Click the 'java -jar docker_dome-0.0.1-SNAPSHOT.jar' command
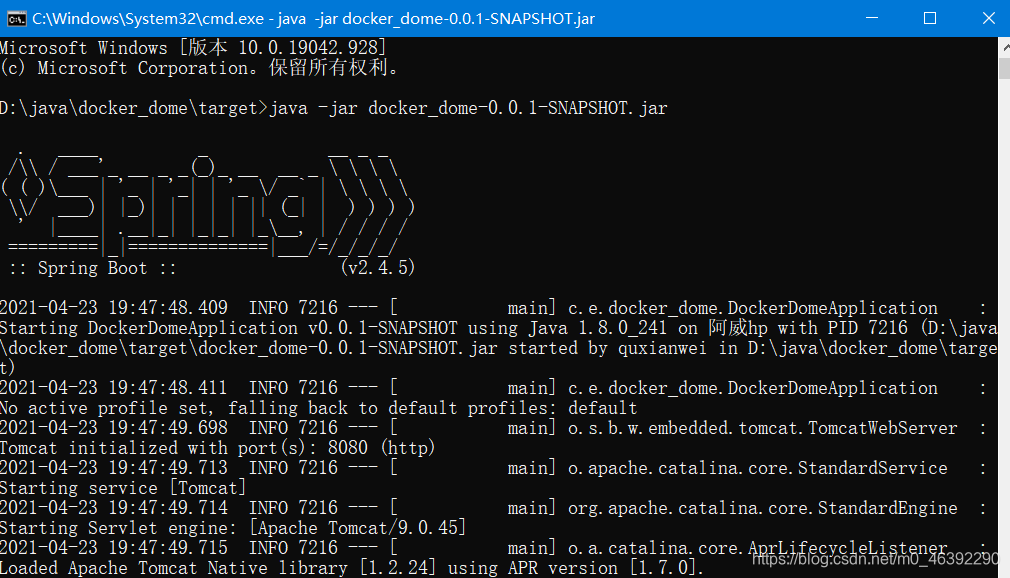Viewport: 1010px width, 578px height. 468,108
